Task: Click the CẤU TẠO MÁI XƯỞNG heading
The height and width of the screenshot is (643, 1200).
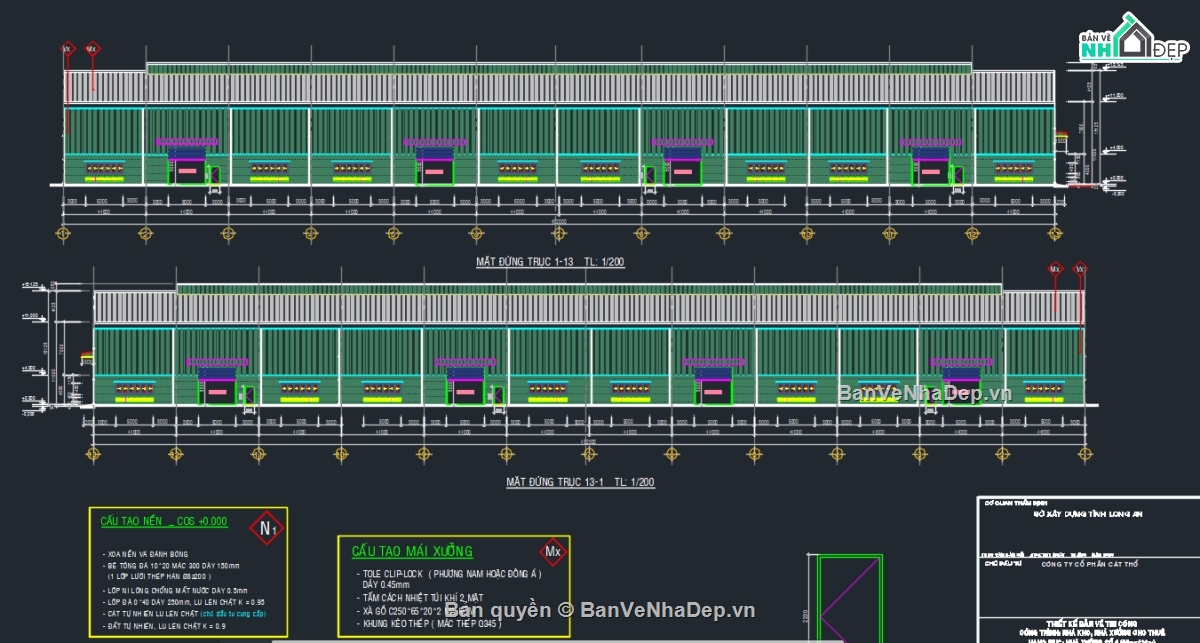Action: pos(412,551)
